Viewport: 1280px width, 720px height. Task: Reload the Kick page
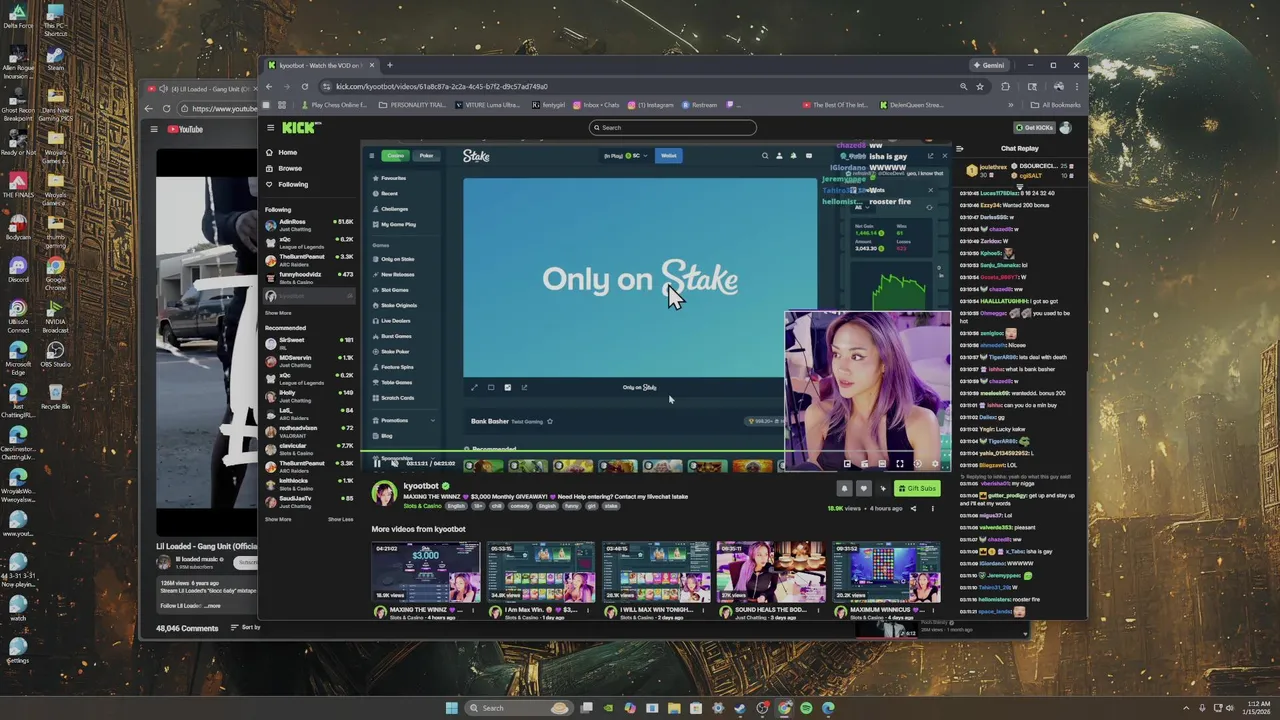pyautogui.click(x=303, y=86)
